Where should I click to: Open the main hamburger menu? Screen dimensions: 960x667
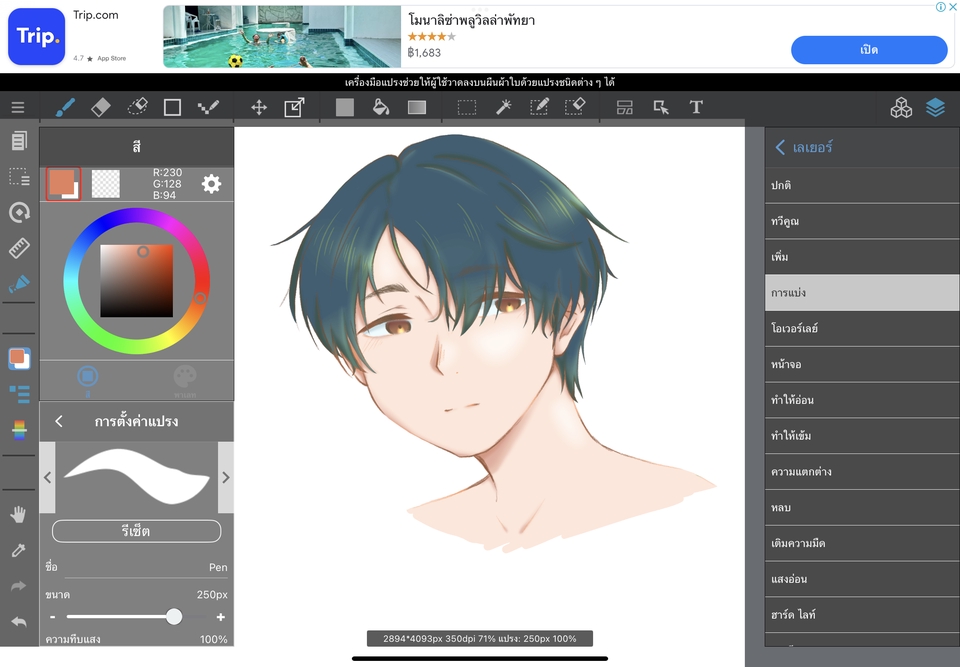point(18,106)
